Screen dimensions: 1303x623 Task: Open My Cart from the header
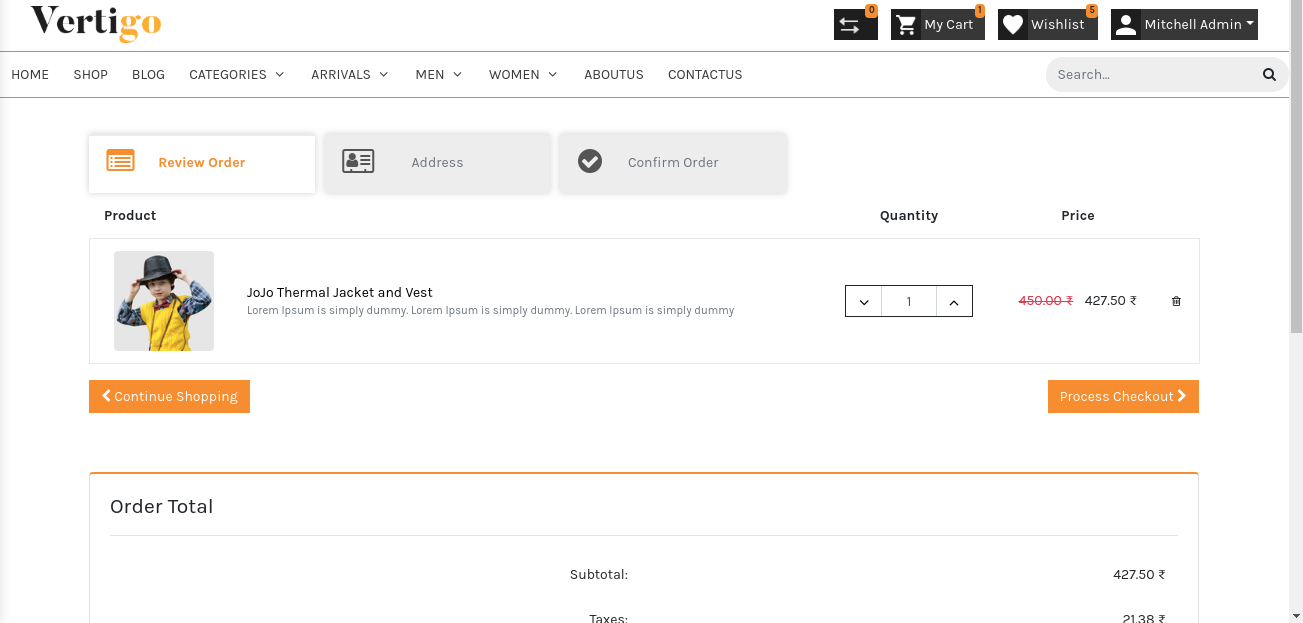(937, 25)
